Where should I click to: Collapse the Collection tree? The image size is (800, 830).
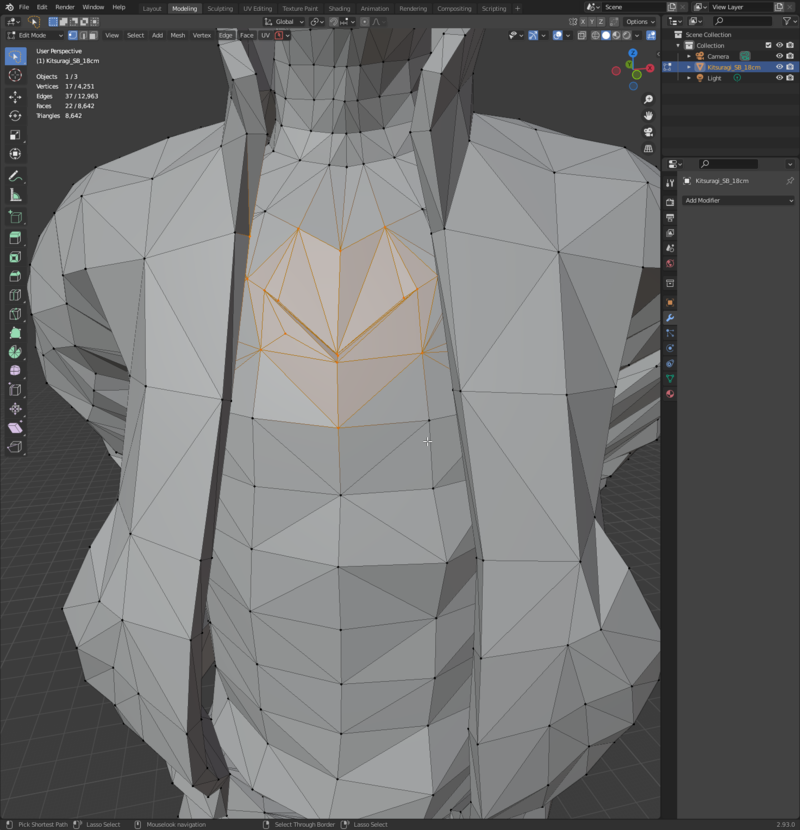click(678, 46)
